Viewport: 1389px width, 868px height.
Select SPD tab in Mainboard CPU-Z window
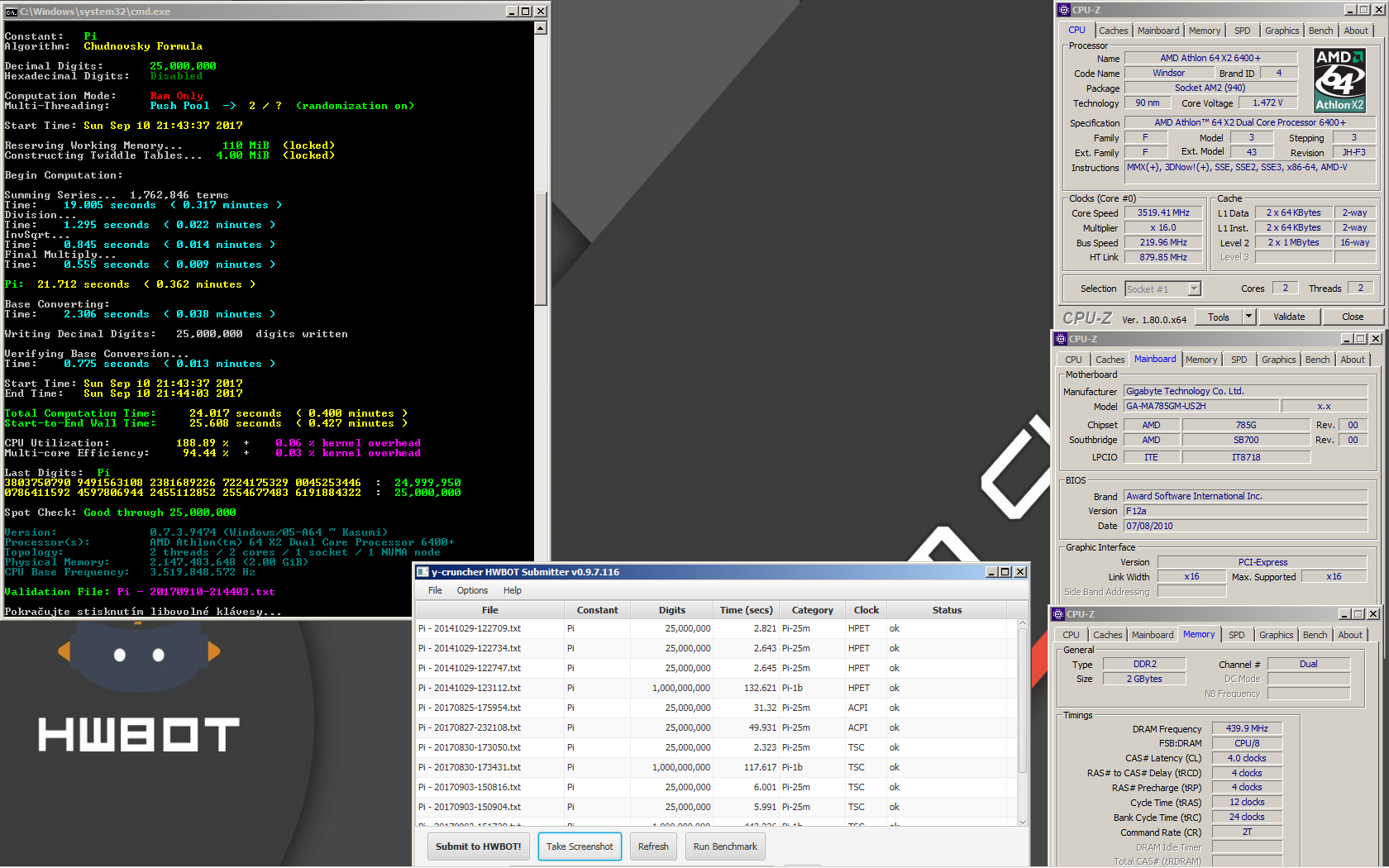(x=1239, y=360)
